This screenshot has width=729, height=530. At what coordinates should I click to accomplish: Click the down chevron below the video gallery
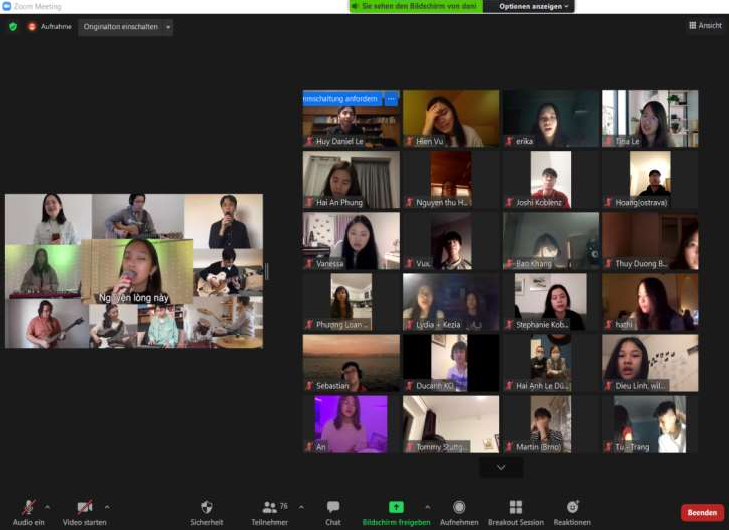pos(501,467)
